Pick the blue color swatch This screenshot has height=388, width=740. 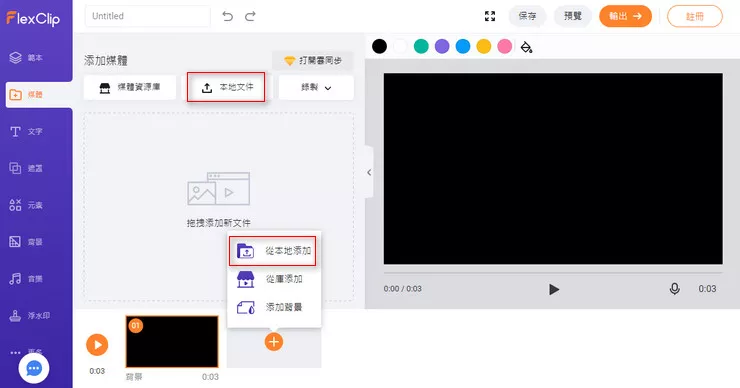tap(463, 46)
